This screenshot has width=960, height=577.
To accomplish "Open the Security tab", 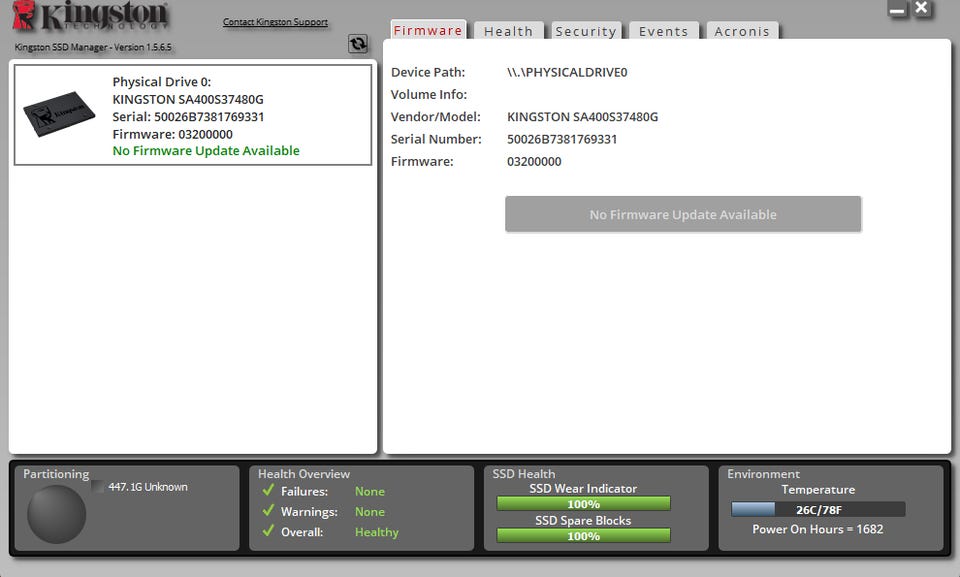I will click(586, 31).
